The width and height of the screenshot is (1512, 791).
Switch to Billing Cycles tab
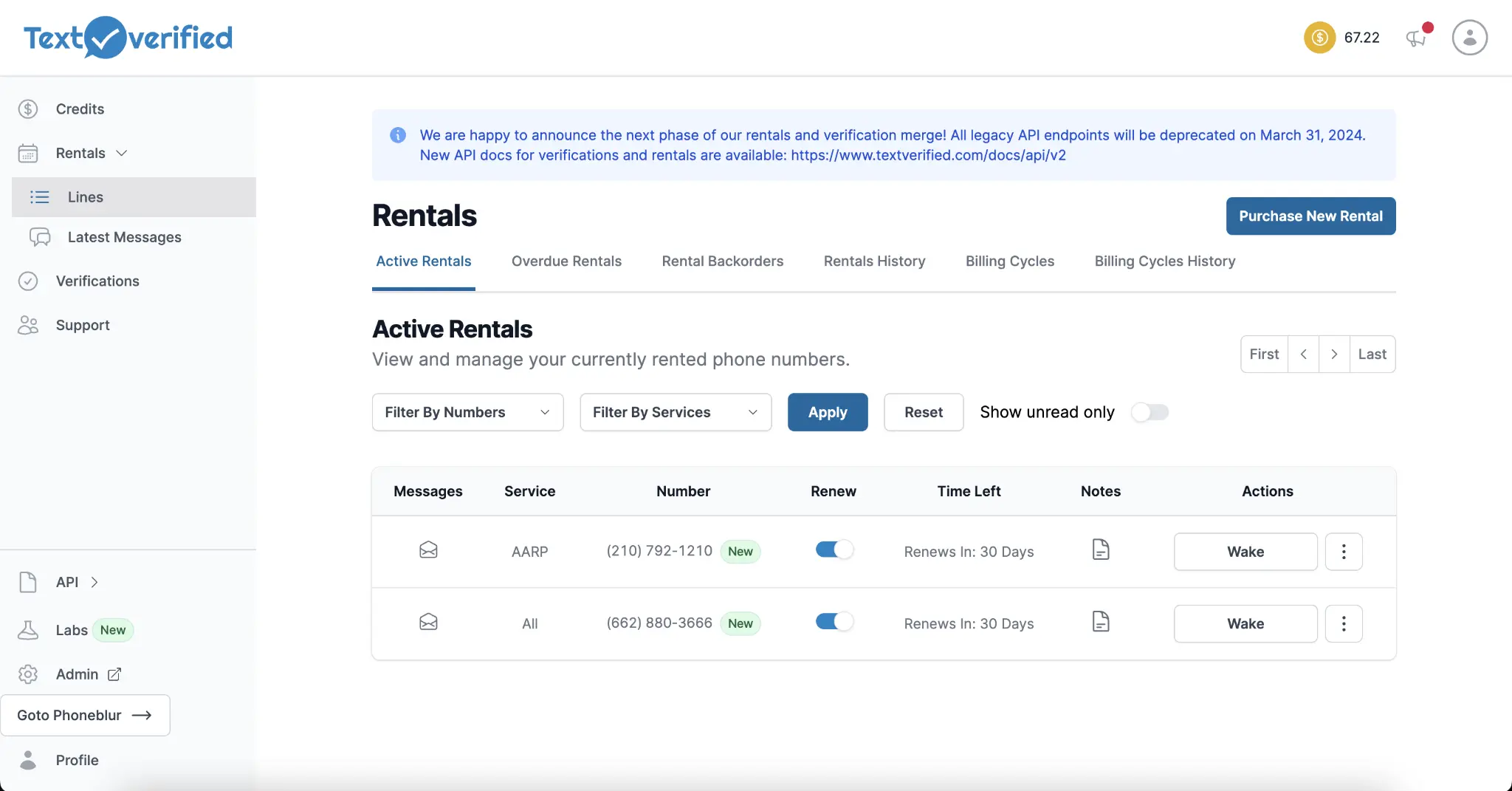(x=1010, y=261)
